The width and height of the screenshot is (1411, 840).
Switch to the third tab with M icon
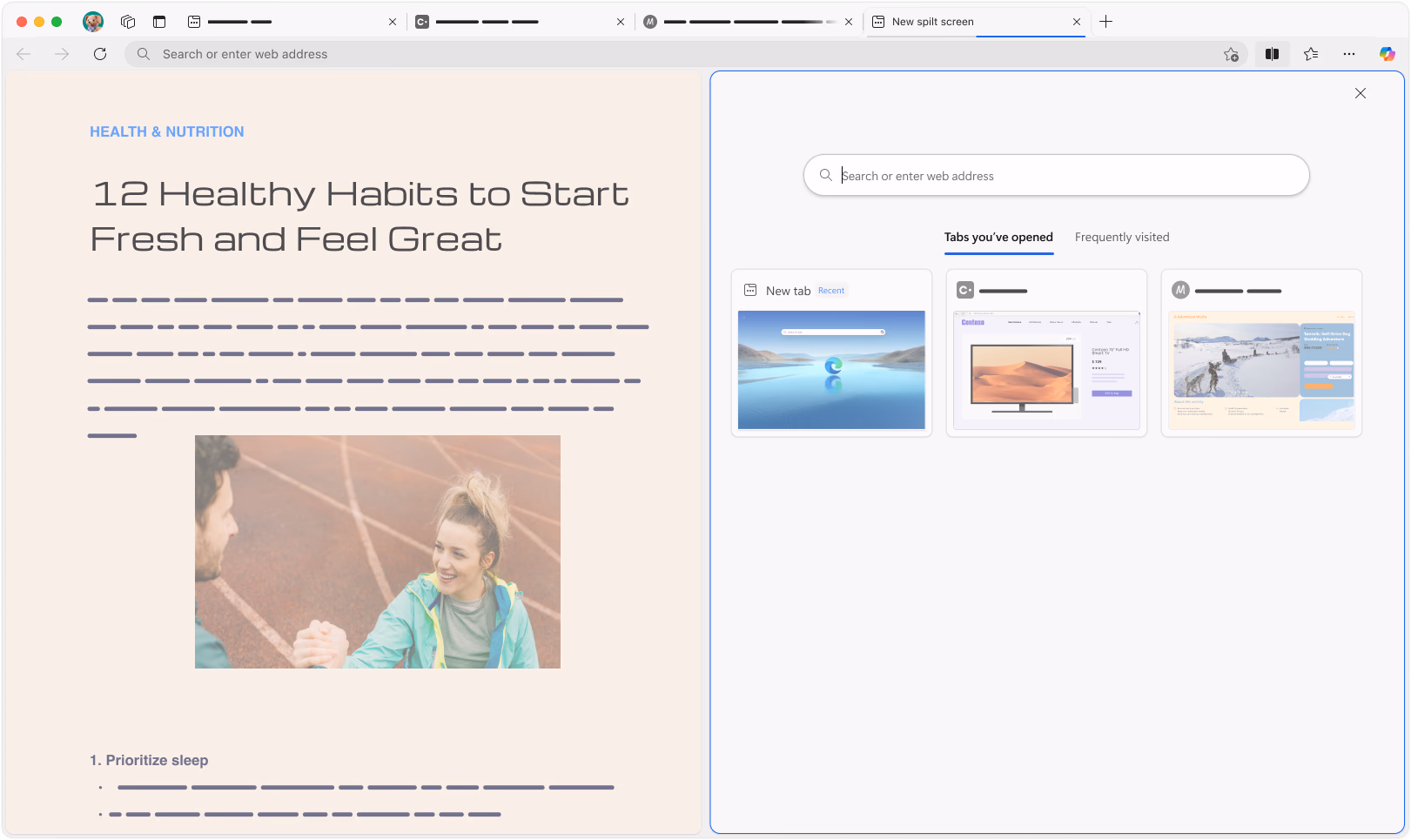point(748,22)
